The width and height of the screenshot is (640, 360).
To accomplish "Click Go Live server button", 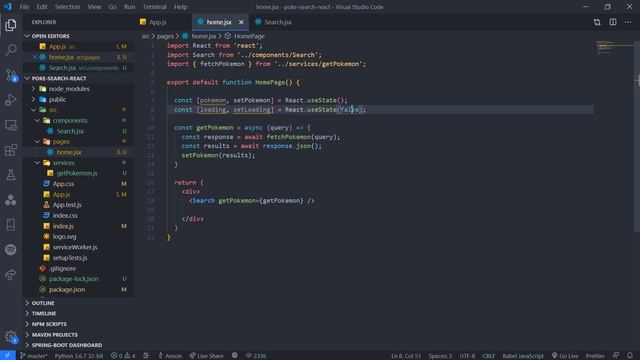I will [x=565, y=356].
